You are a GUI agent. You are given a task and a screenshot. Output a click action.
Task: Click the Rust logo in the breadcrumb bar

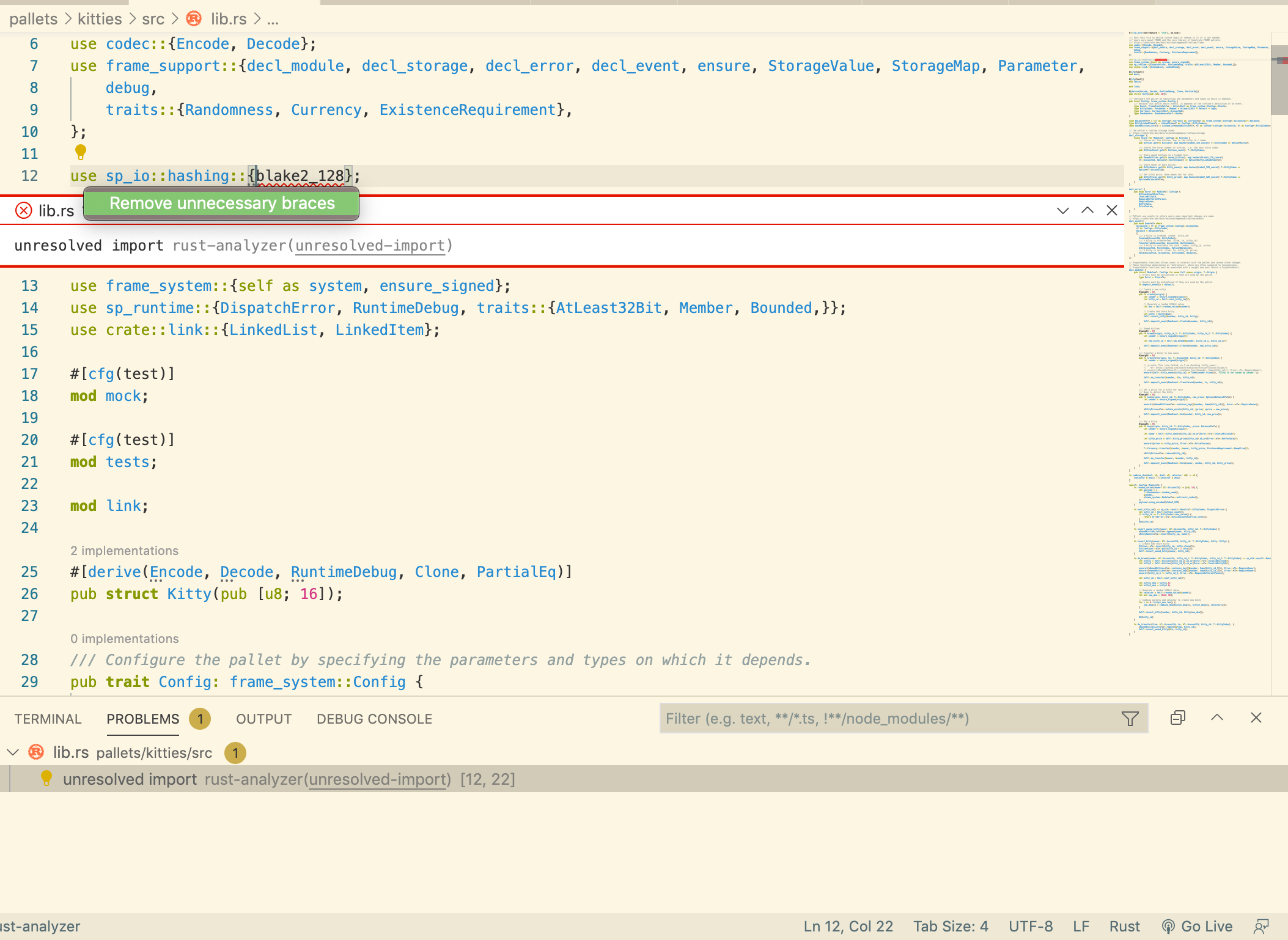194,19
